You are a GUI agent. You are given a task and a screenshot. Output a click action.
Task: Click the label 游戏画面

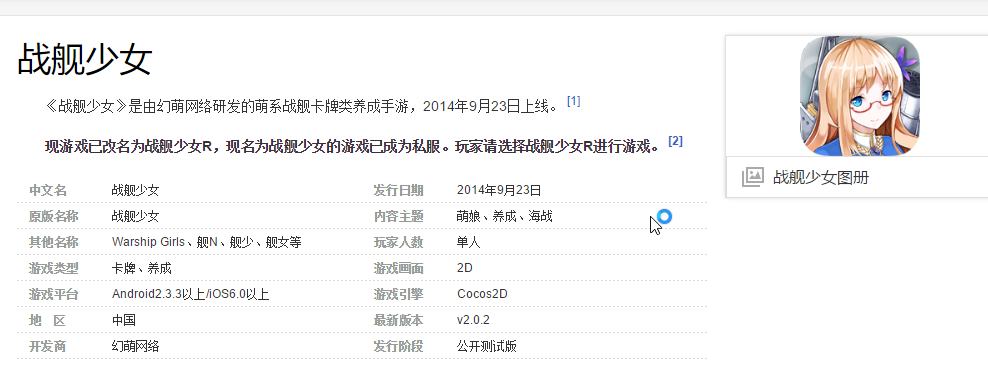tap(398, 268)
